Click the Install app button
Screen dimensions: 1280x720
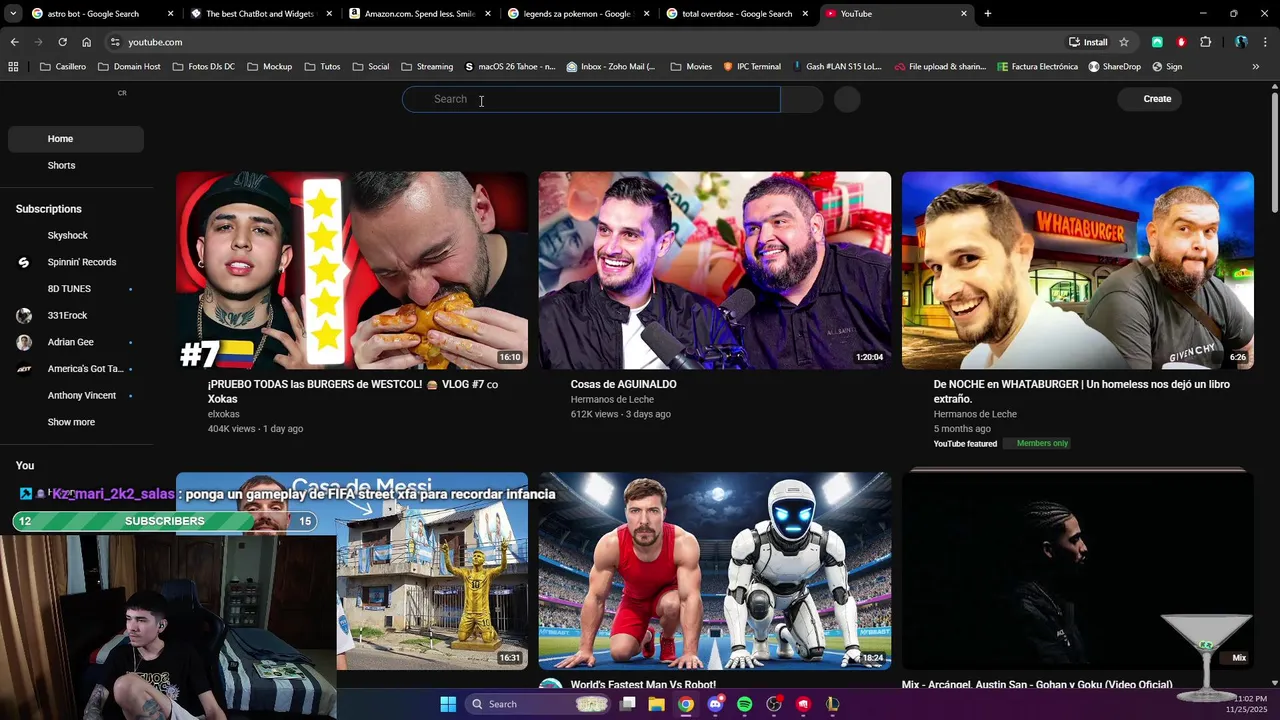1088,42
